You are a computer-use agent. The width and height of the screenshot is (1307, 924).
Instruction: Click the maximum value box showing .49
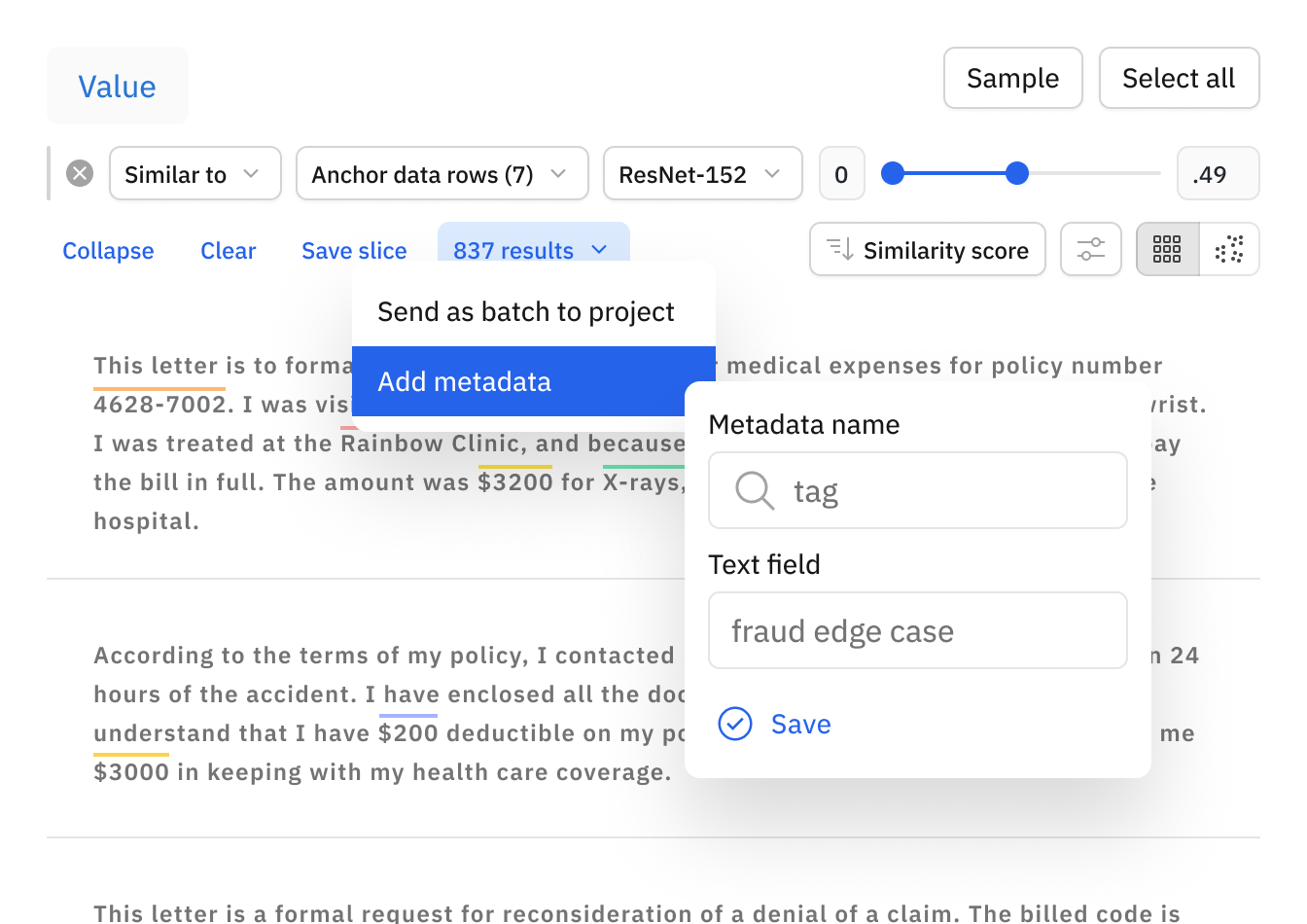[1219, 173]
